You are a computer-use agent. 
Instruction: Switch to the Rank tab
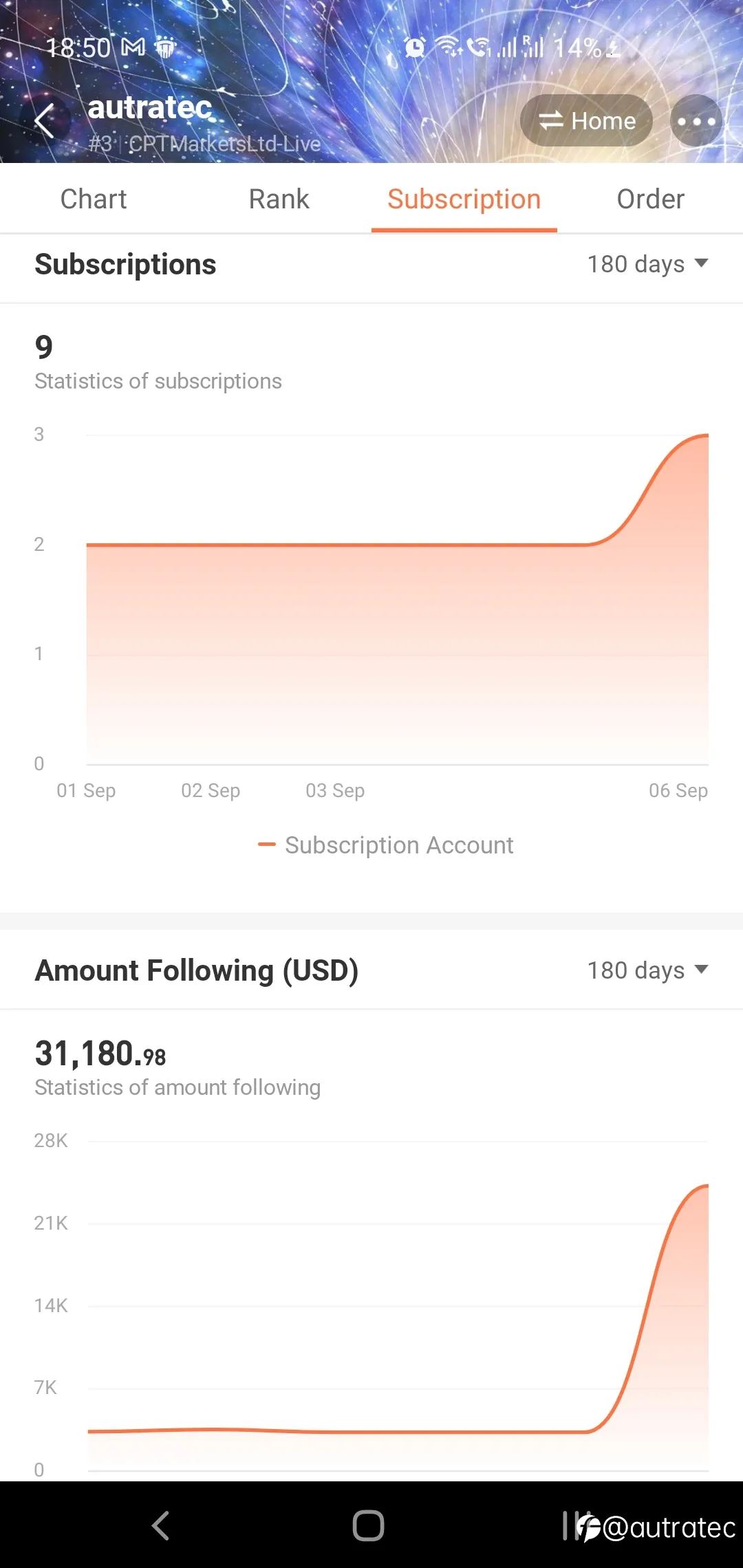pos(279,199)
